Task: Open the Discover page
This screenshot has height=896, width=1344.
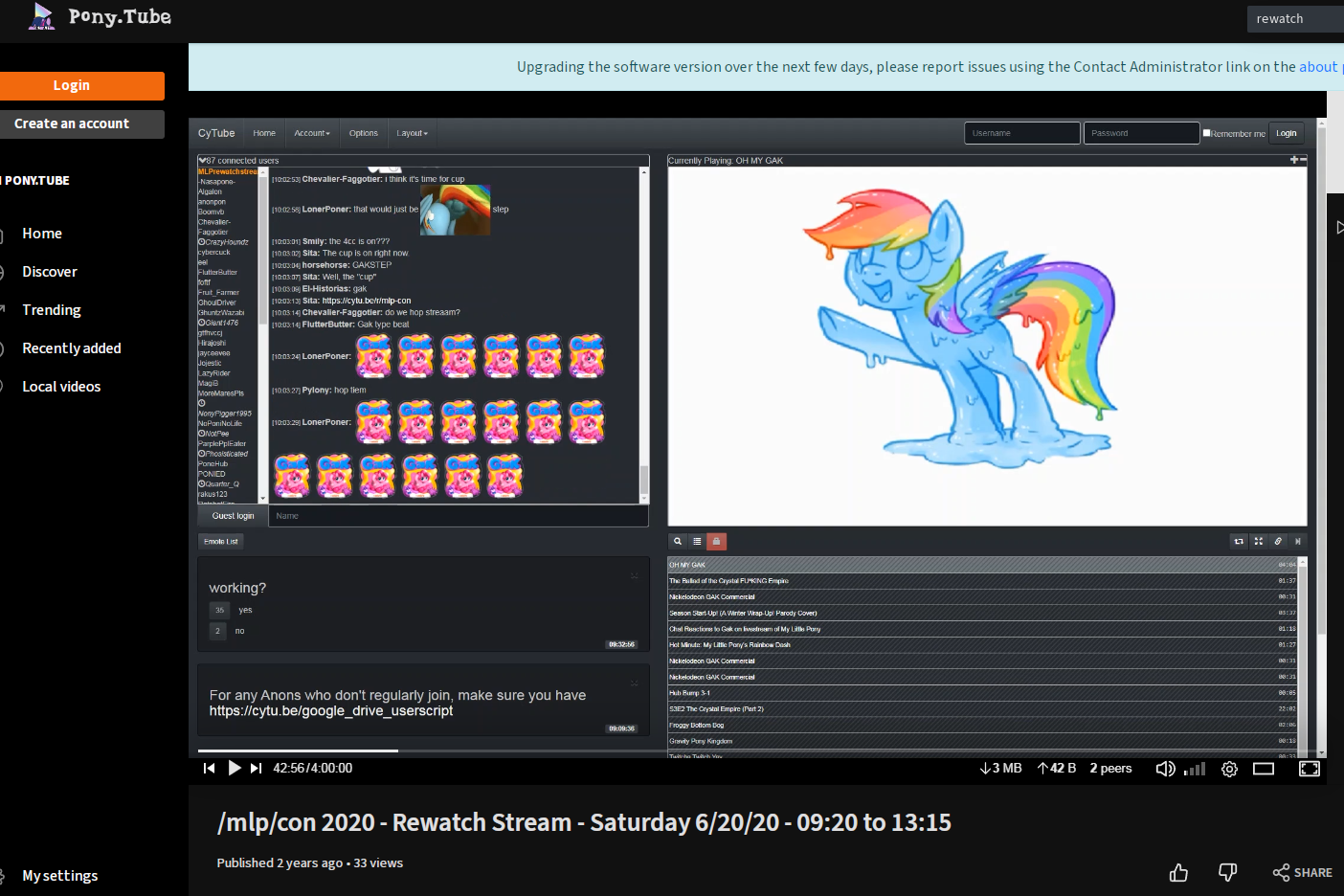Action: 50,272
